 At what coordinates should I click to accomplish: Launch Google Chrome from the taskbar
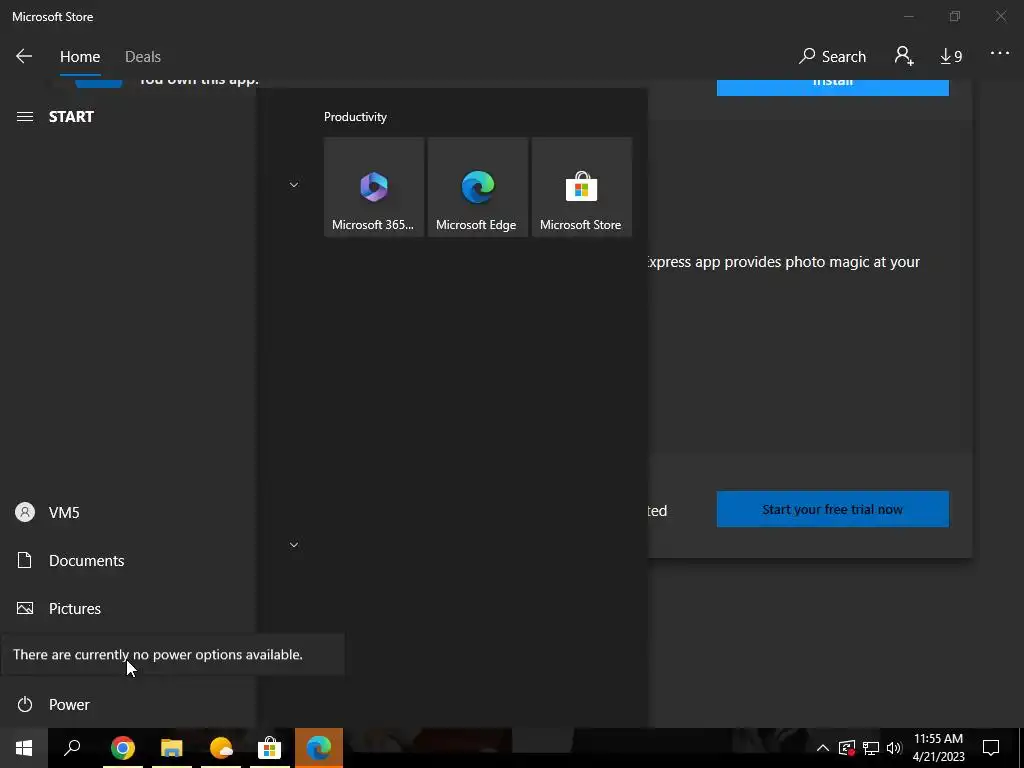pos(123,748)
